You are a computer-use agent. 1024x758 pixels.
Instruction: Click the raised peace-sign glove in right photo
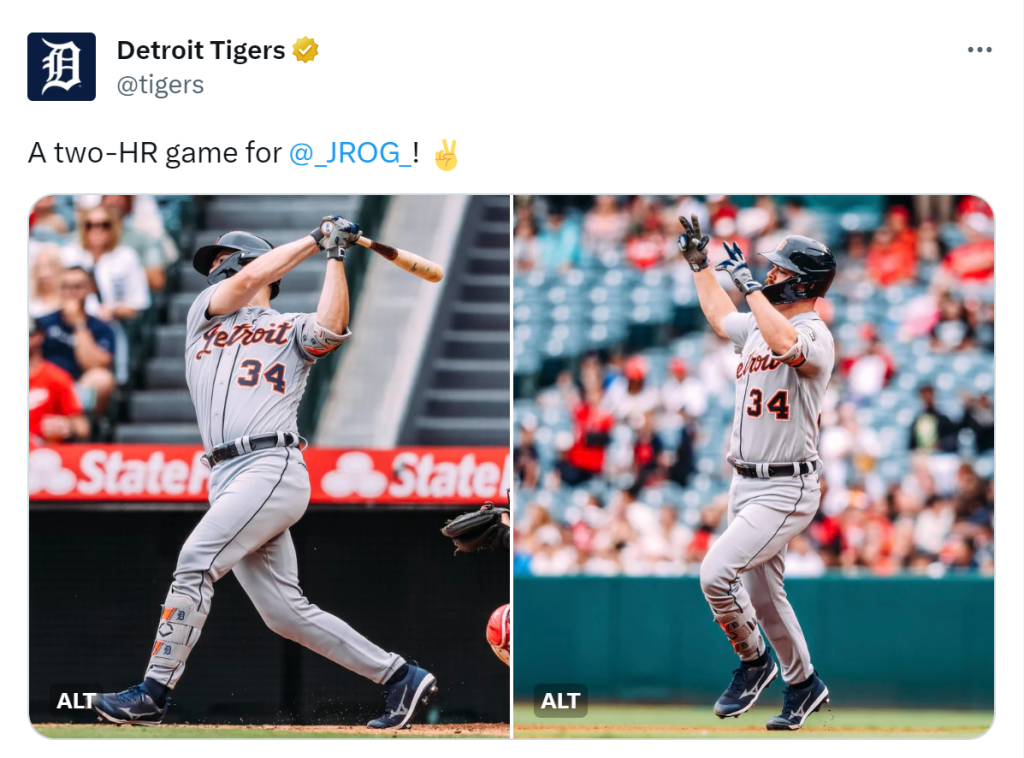[693, 242]
